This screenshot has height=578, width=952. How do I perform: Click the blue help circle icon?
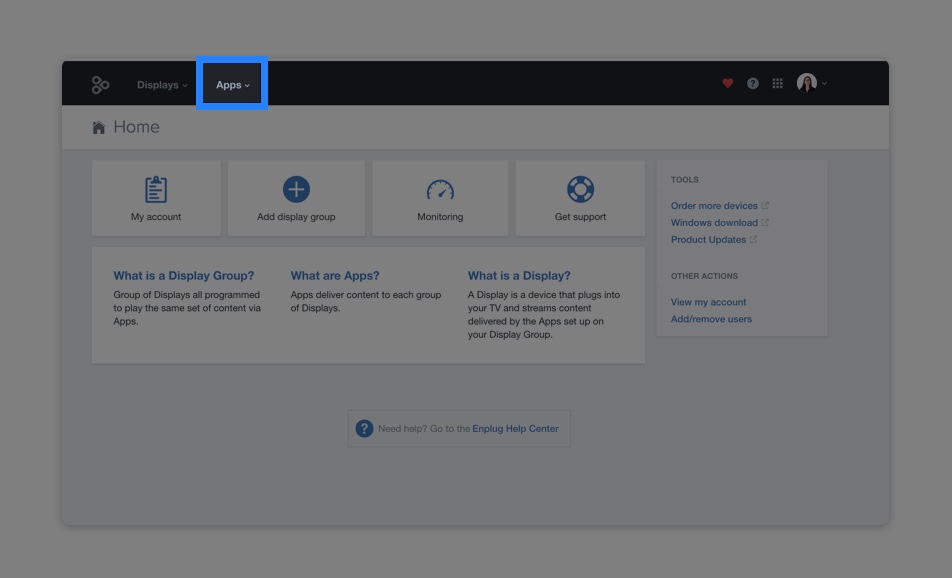pos(364,429)
